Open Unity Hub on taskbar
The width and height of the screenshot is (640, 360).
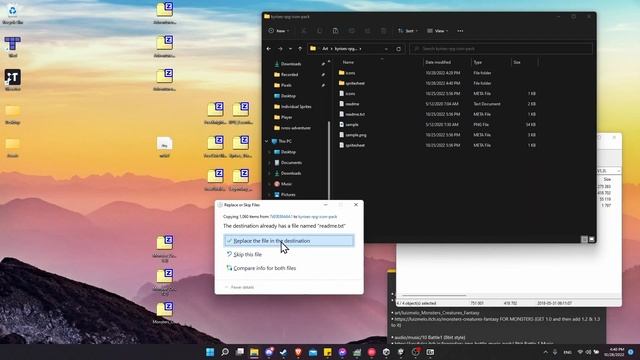point(386,352)
